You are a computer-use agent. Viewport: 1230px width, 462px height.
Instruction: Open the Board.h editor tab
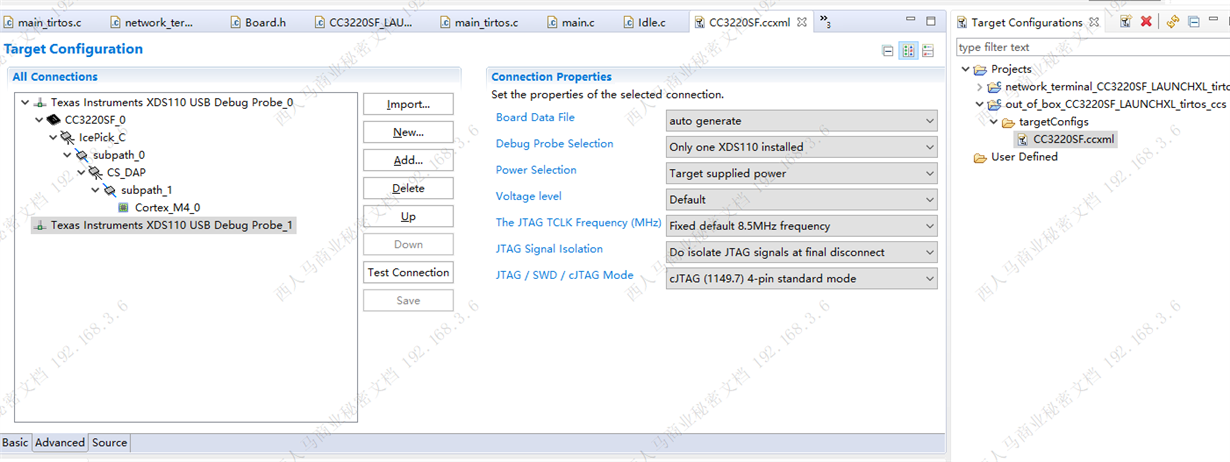click(257, 22)
